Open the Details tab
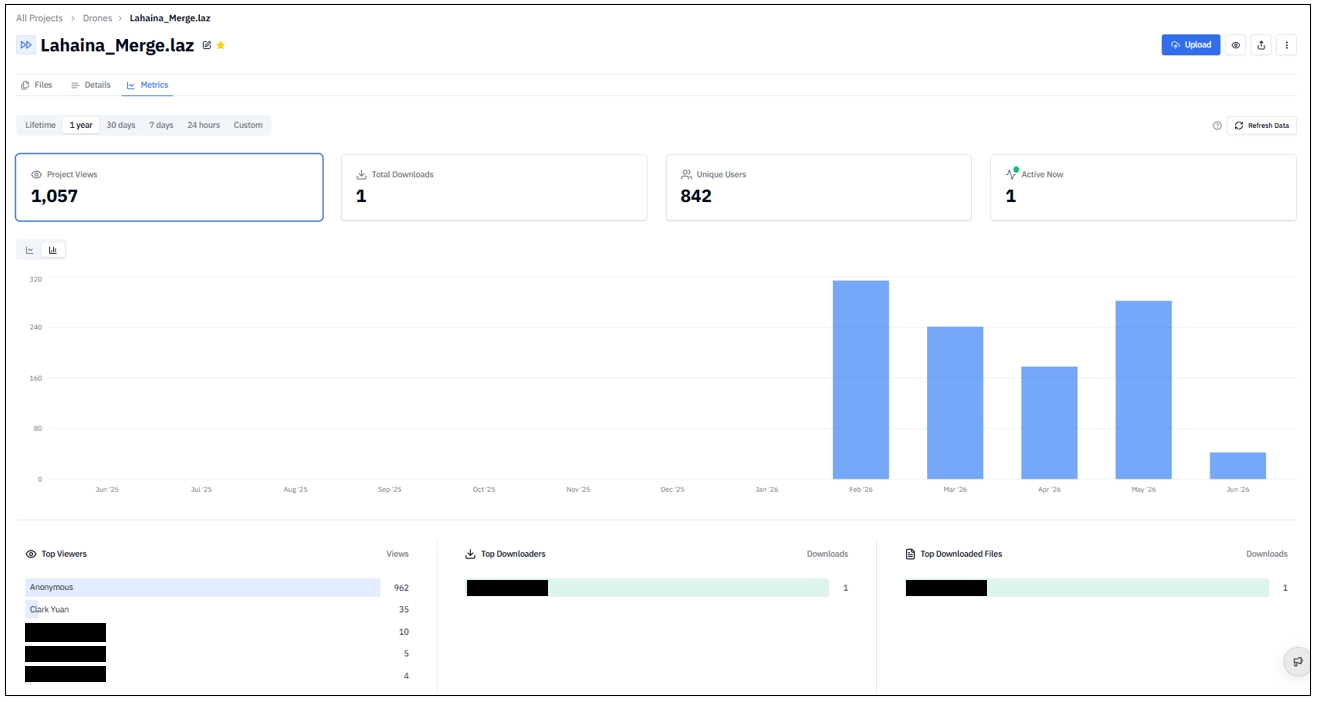This screenshot has width=1318, height=702. click(91, 85)
